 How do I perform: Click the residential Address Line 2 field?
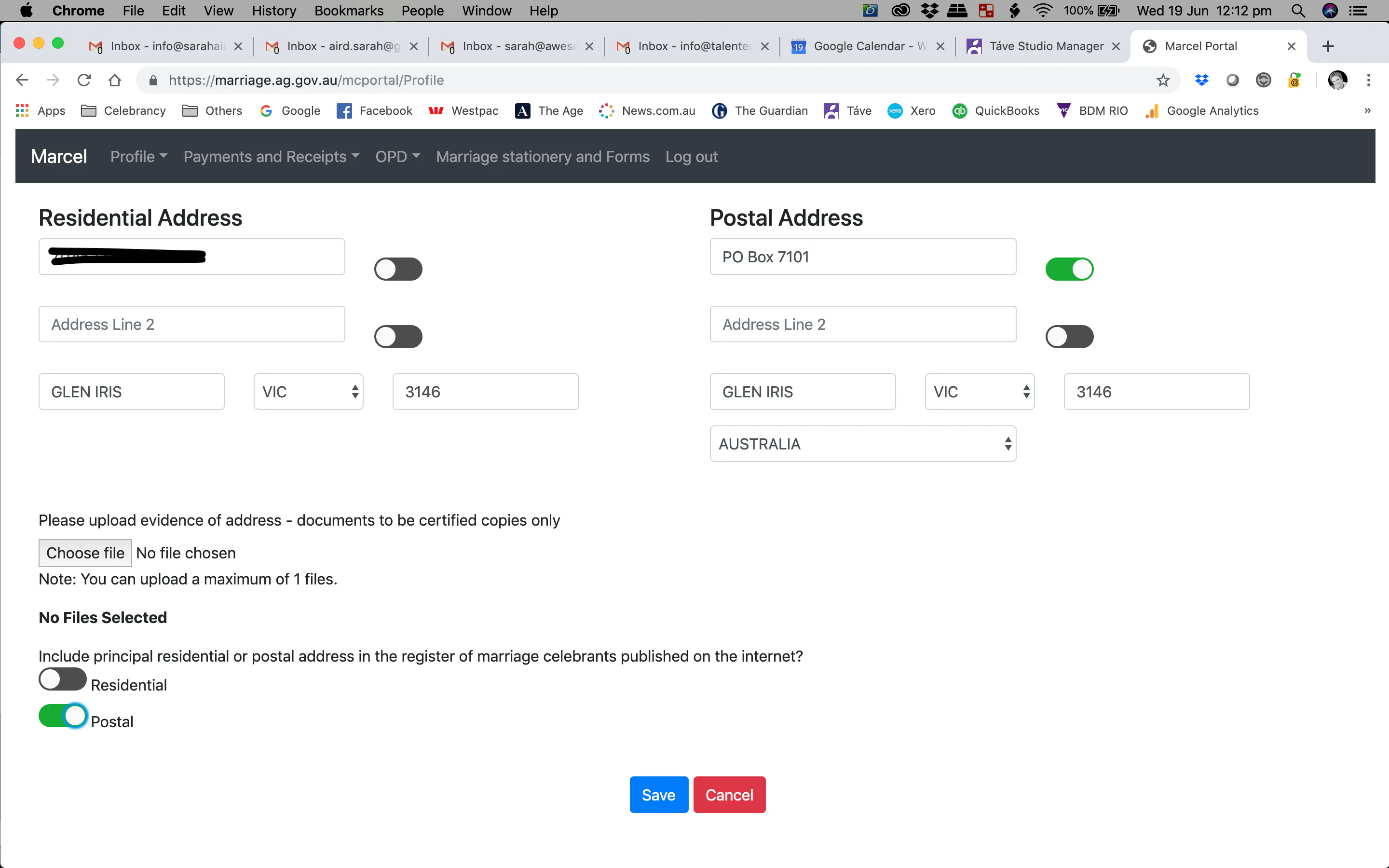coord(191,325)
